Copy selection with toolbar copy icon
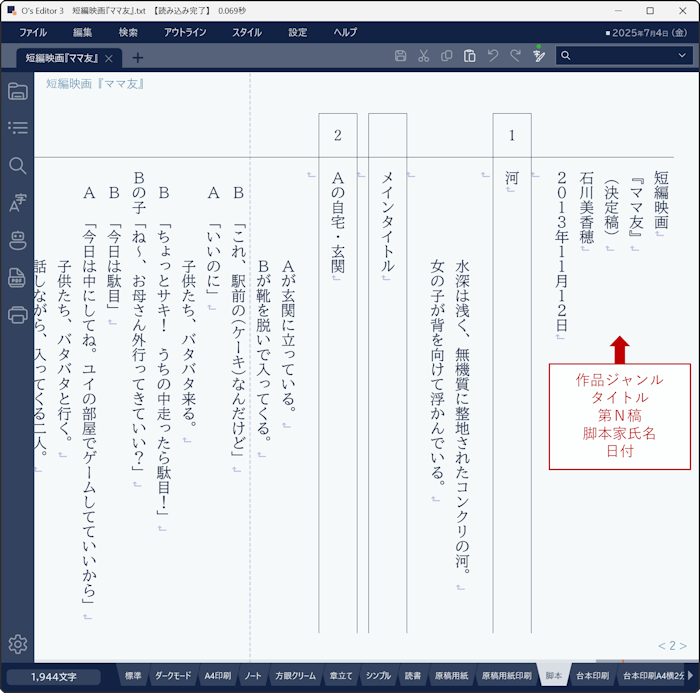The image size is (700, 693). point(446,56)
